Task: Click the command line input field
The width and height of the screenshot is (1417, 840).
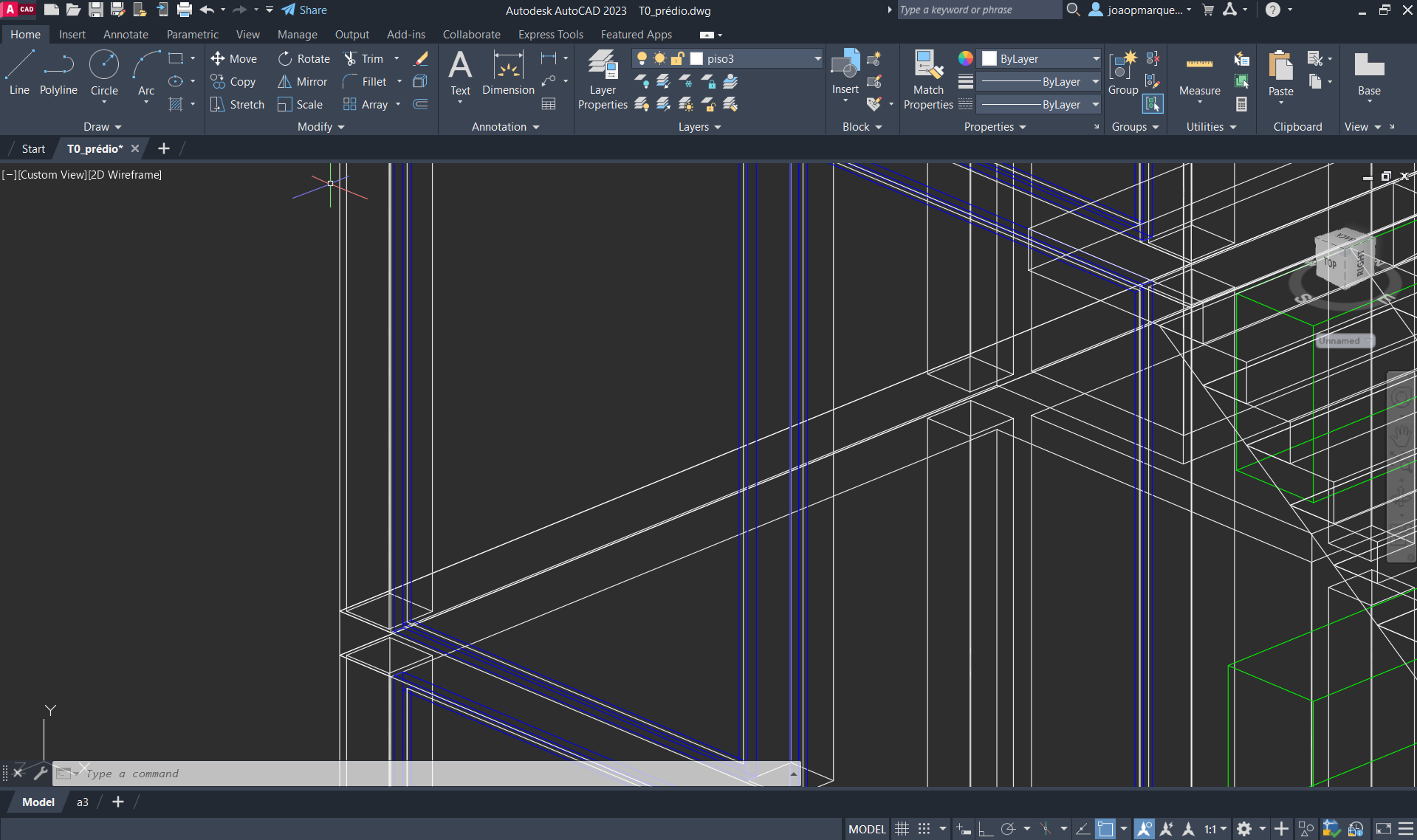Action: [x=428, y=774]
